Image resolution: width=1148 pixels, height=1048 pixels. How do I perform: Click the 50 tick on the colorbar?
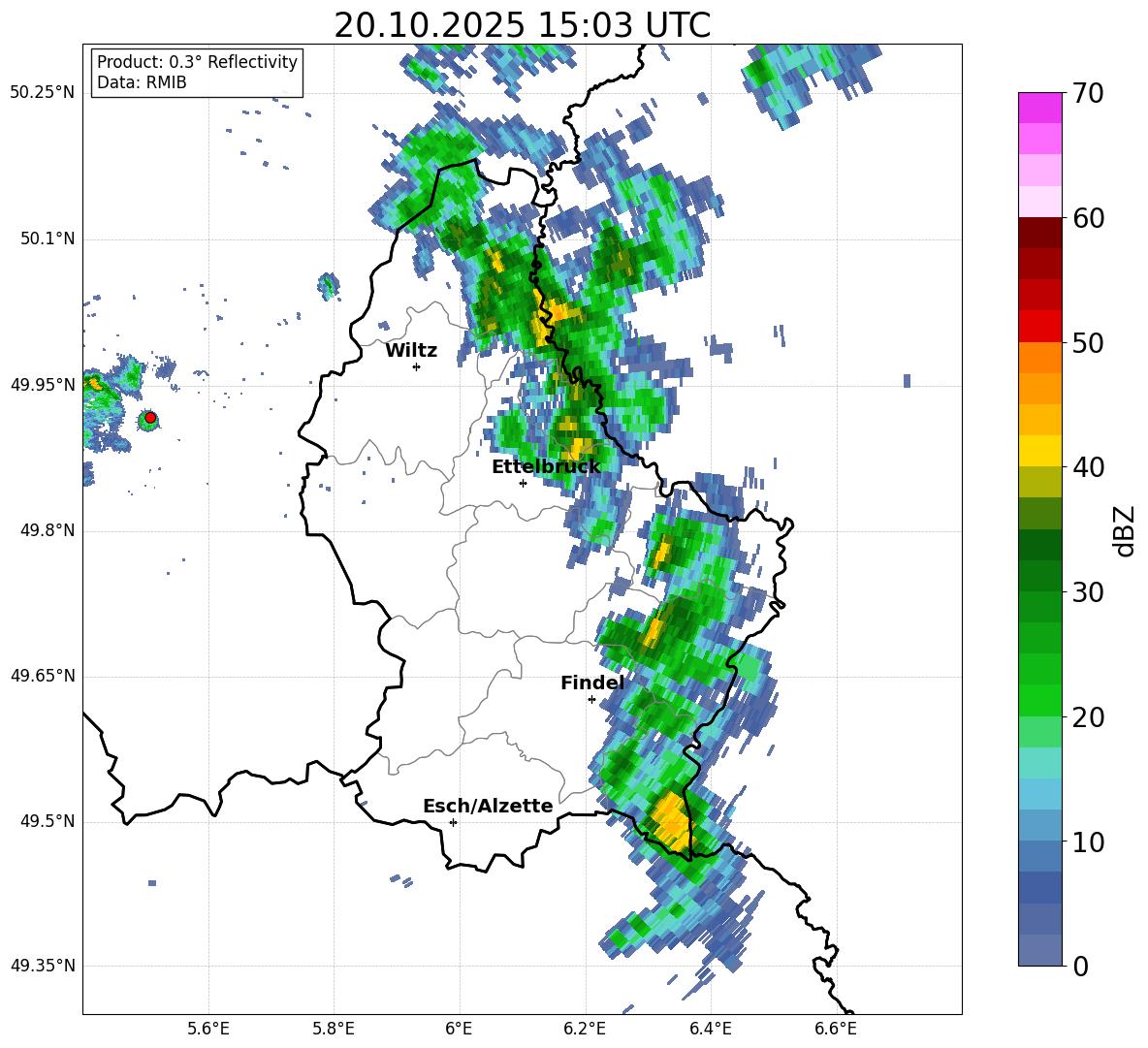1088,343
